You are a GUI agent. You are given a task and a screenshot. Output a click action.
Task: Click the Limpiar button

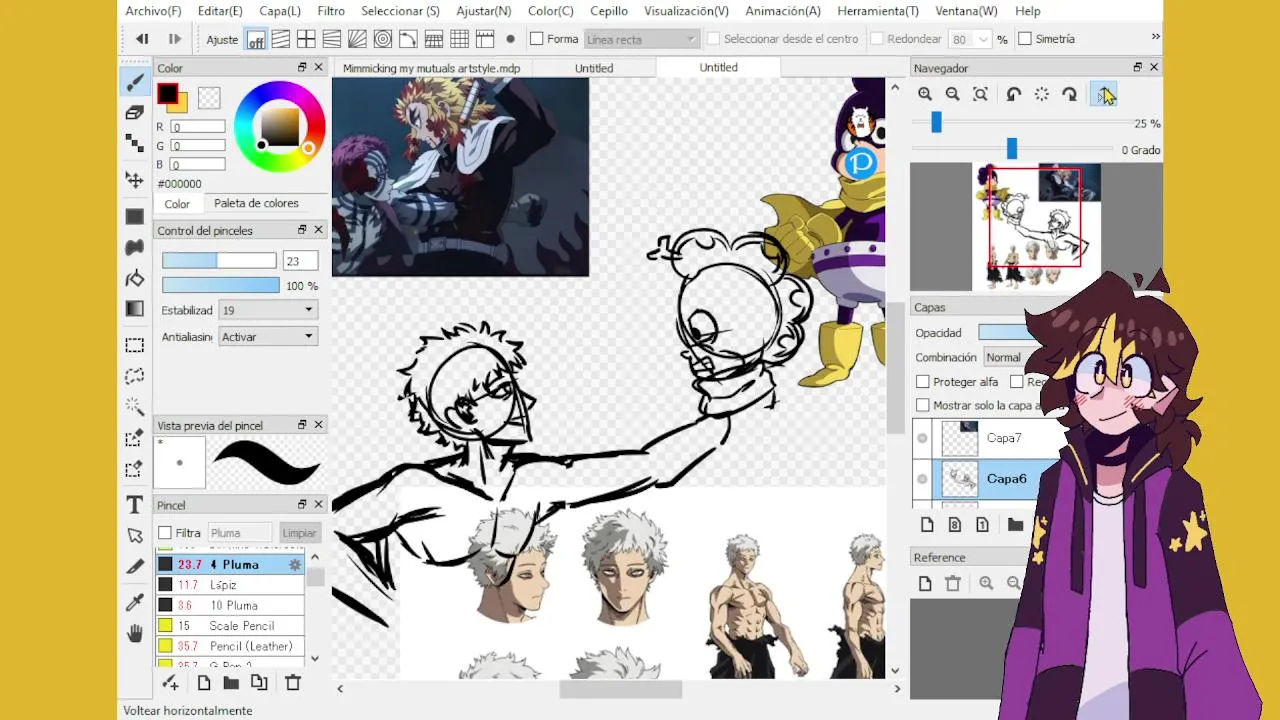coord(299,533)
